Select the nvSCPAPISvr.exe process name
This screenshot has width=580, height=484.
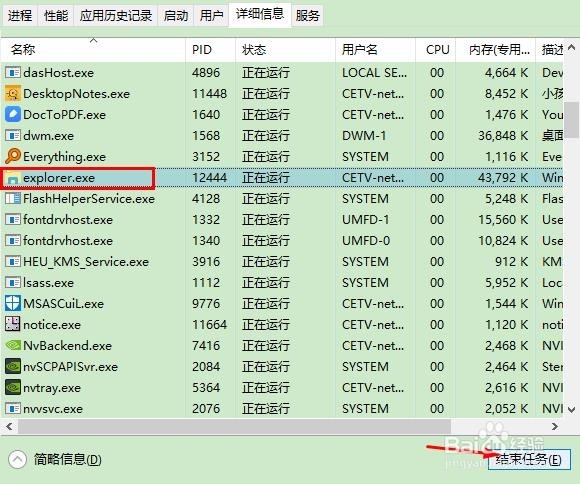(x=70, y=367)
